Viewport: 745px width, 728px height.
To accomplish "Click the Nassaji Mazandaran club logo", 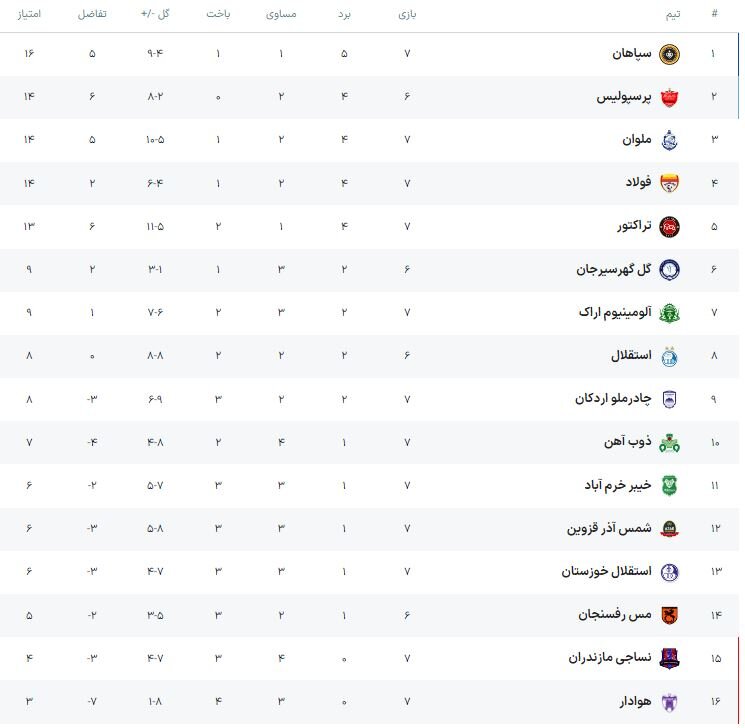I will (x=670, y=657).
